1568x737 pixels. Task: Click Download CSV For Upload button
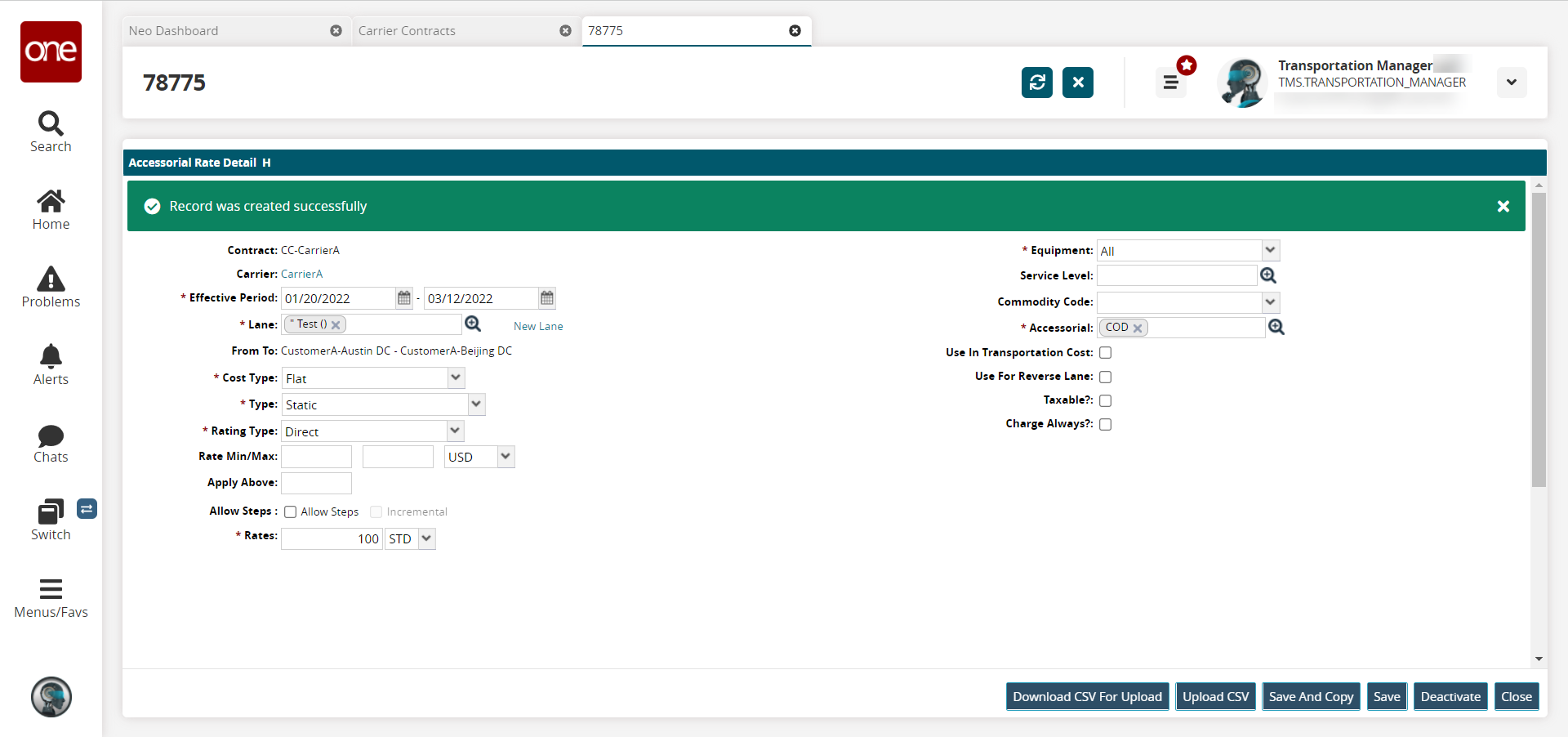point(1088,697)
